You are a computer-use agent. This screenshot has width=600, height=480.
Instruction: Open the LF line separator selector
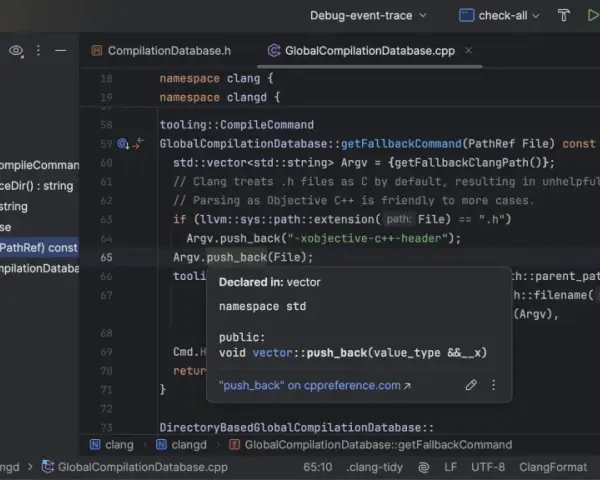(x=450, y=467)
